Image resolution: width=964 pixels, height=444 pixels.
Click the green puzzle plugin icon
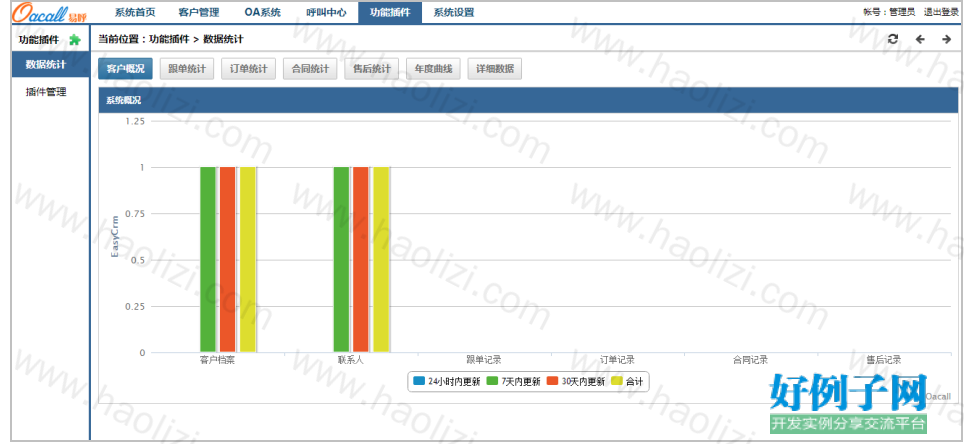click(74, 39)
